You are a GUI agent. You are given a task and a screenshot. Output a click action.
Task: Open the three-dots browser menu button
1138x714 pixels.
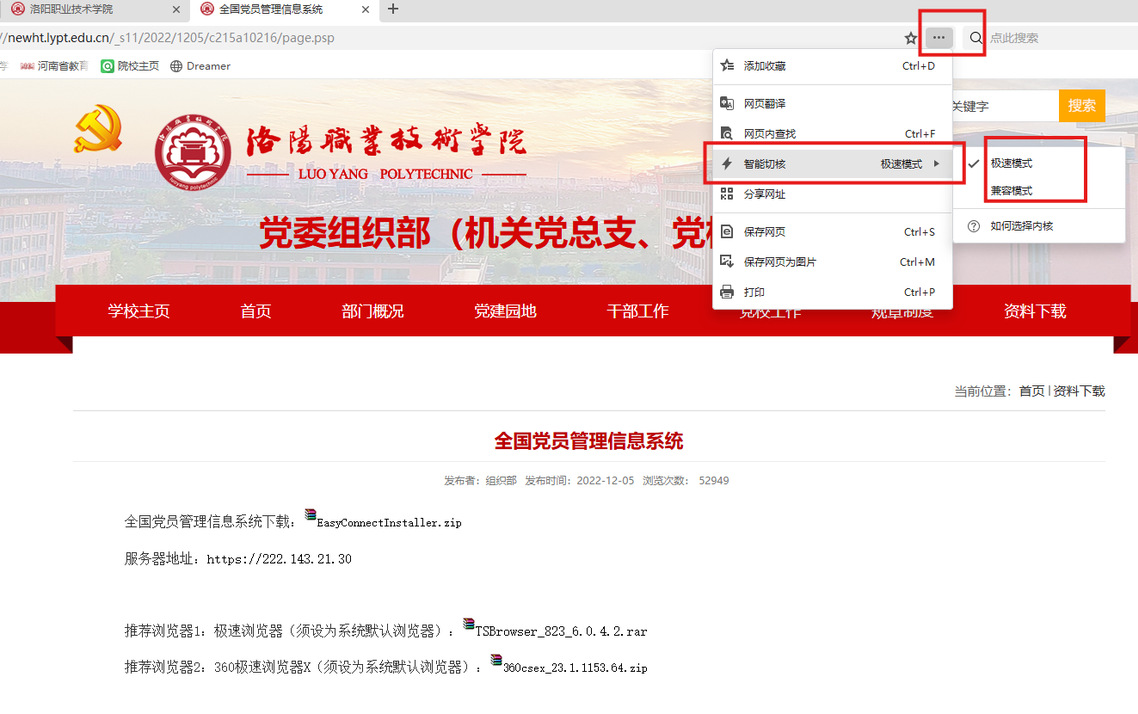(939, 38)
